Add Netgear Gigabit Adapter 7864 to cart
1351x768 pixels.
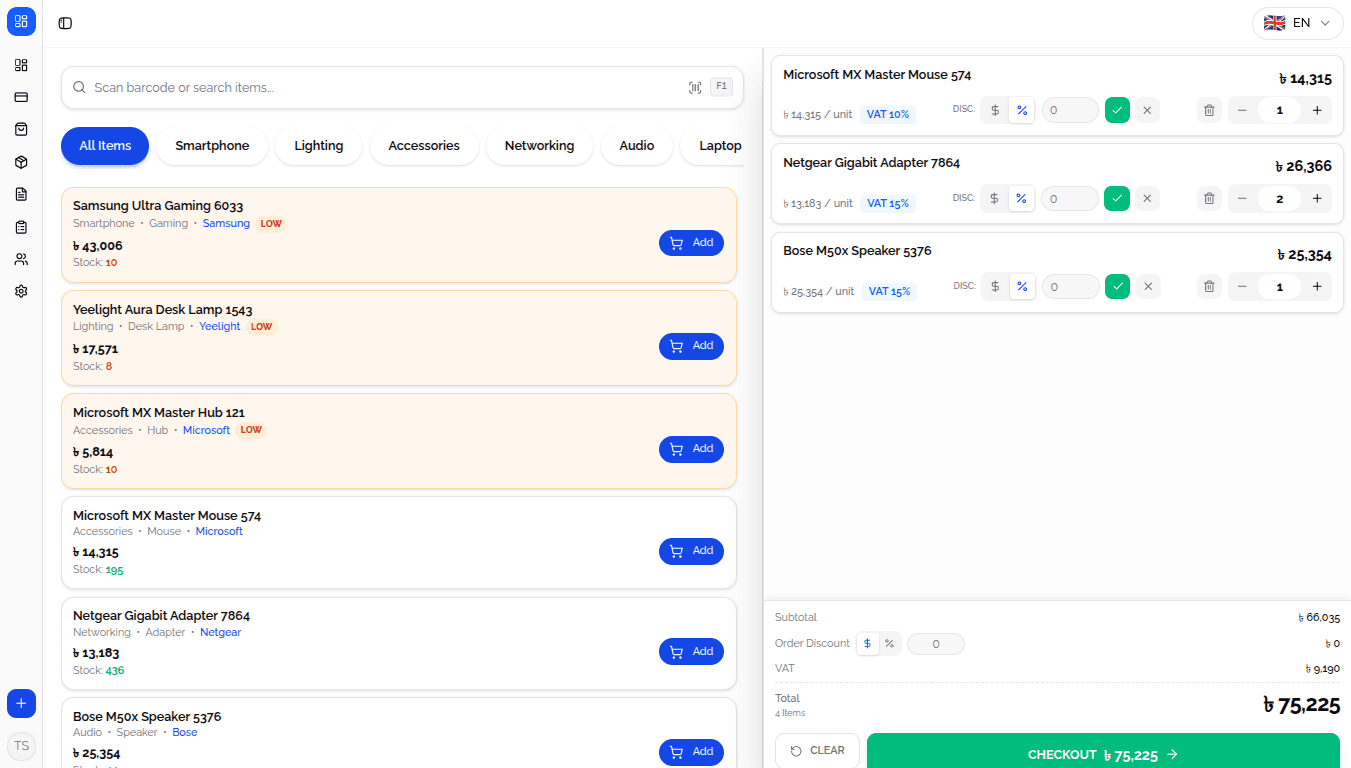[x=691, y=652]
